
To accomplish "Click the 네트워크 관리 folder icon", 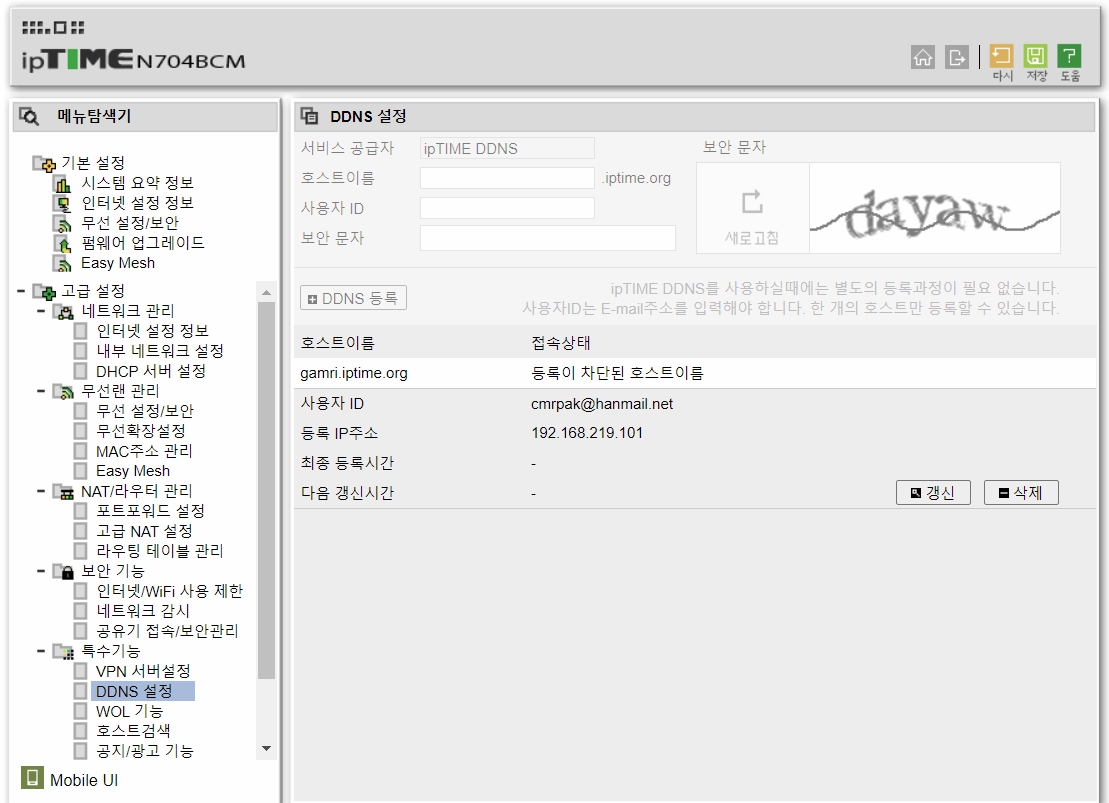I will click(64, 311).
